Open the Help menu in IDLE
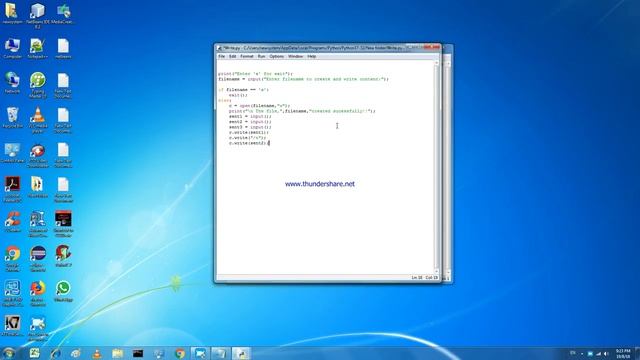This screenshot has height=360, width=640. (311, 56)
